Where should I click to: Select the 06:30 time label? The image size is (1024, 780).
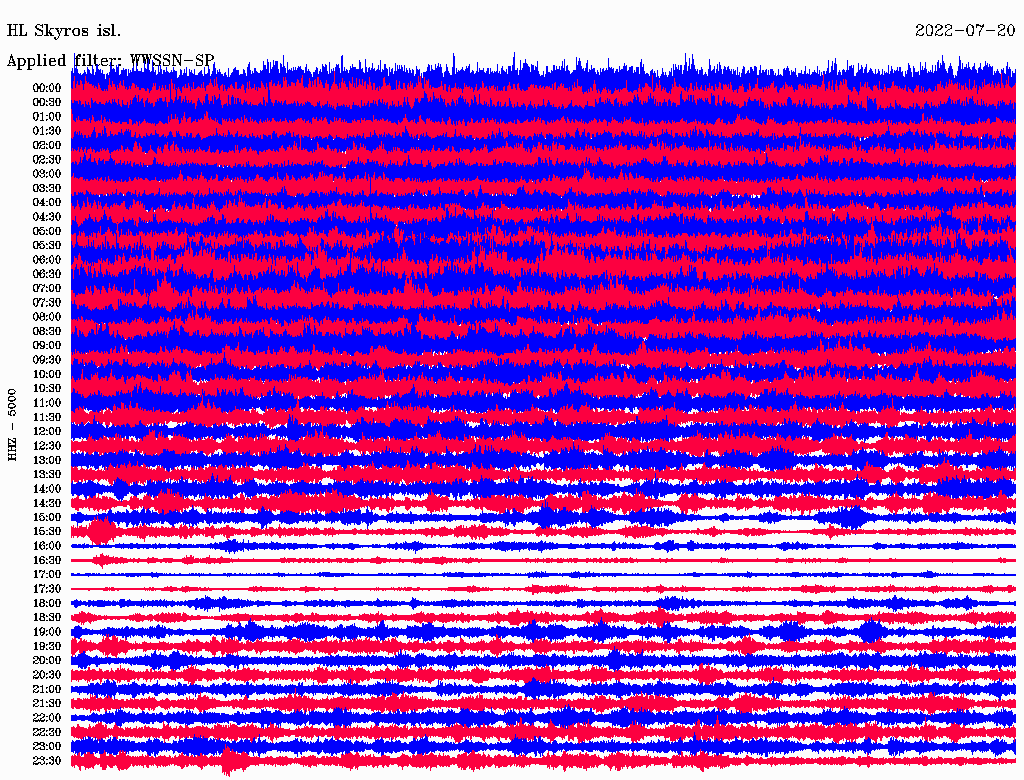(47, 274)
